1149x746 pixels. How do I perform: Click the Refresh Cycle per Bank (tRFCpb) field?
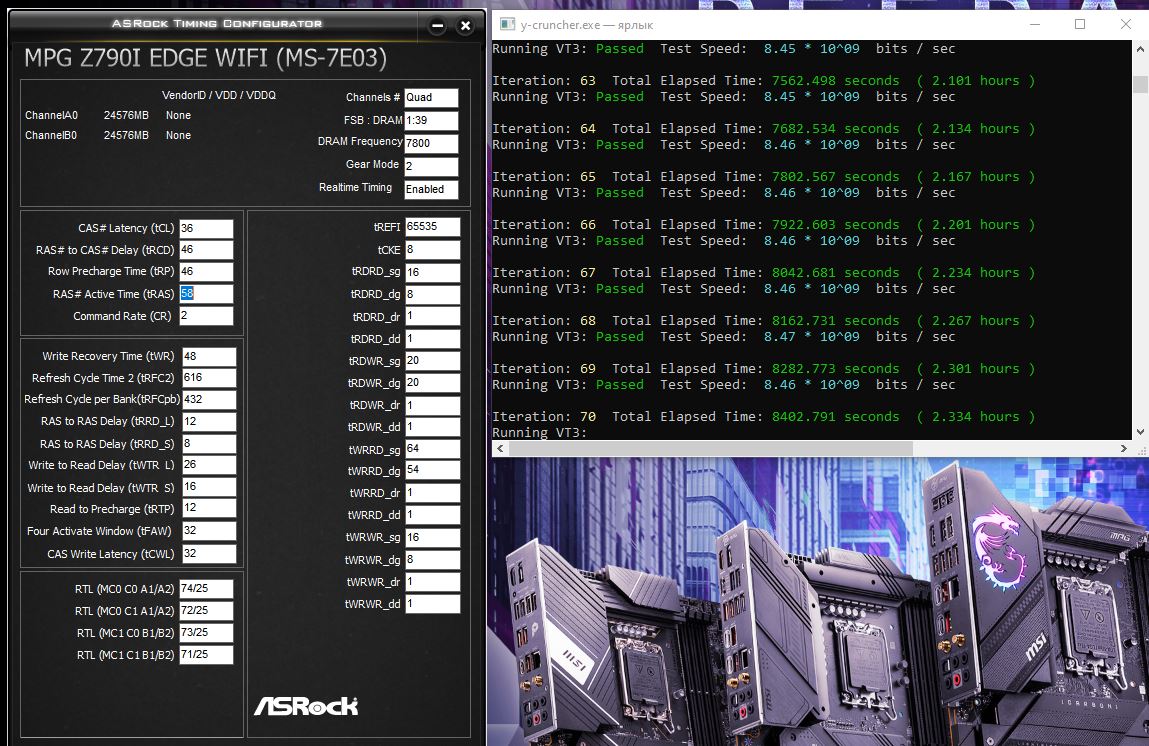click(209, 399)
